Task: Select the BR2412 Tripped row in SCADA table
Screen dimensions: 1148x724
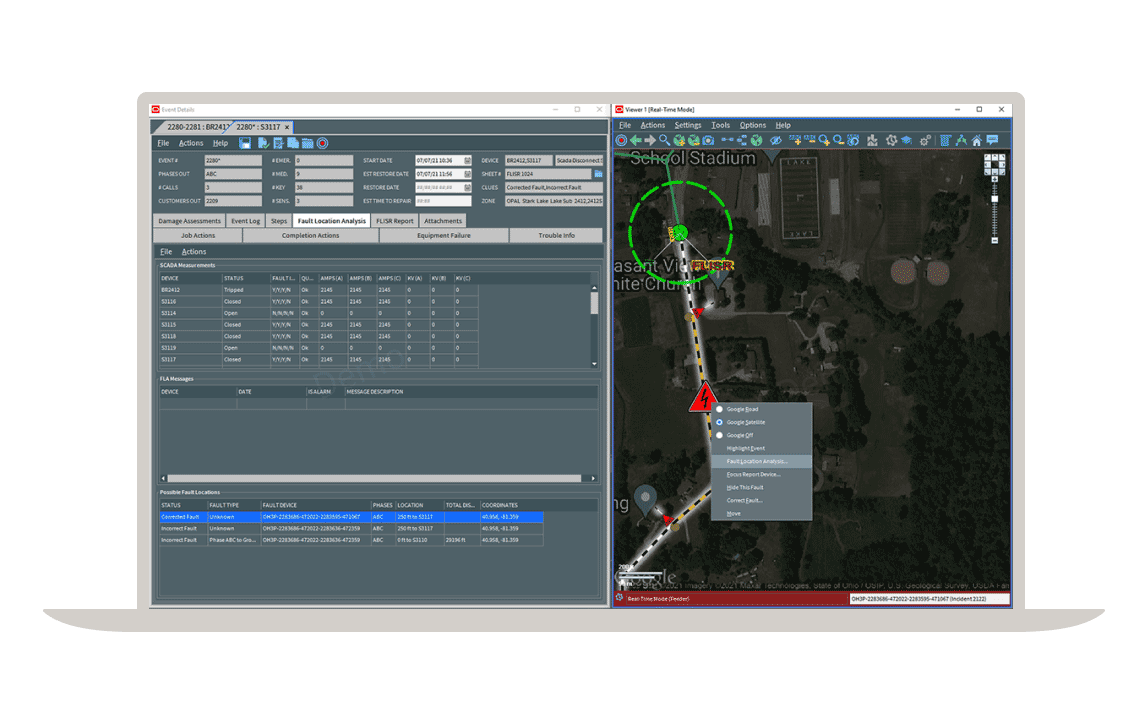Action: point(318,290)
